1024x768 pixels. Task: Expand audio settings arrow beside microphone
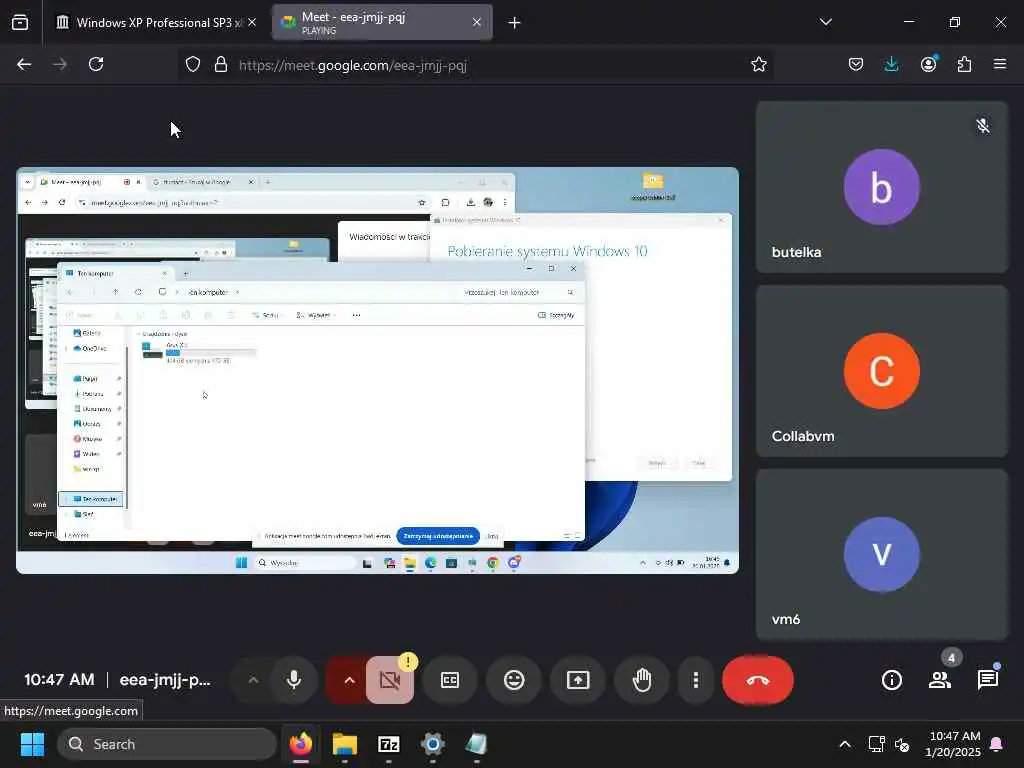(x=253, y=680)
